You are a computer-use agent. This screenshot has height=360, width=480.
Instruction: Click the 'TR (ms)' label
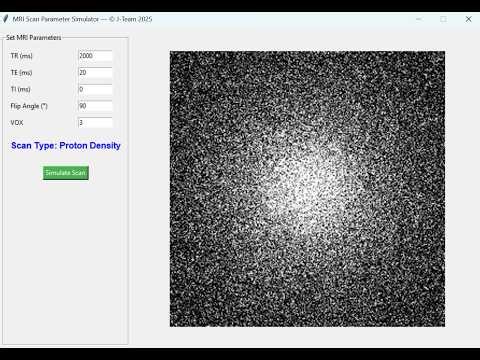pos(22,56)
